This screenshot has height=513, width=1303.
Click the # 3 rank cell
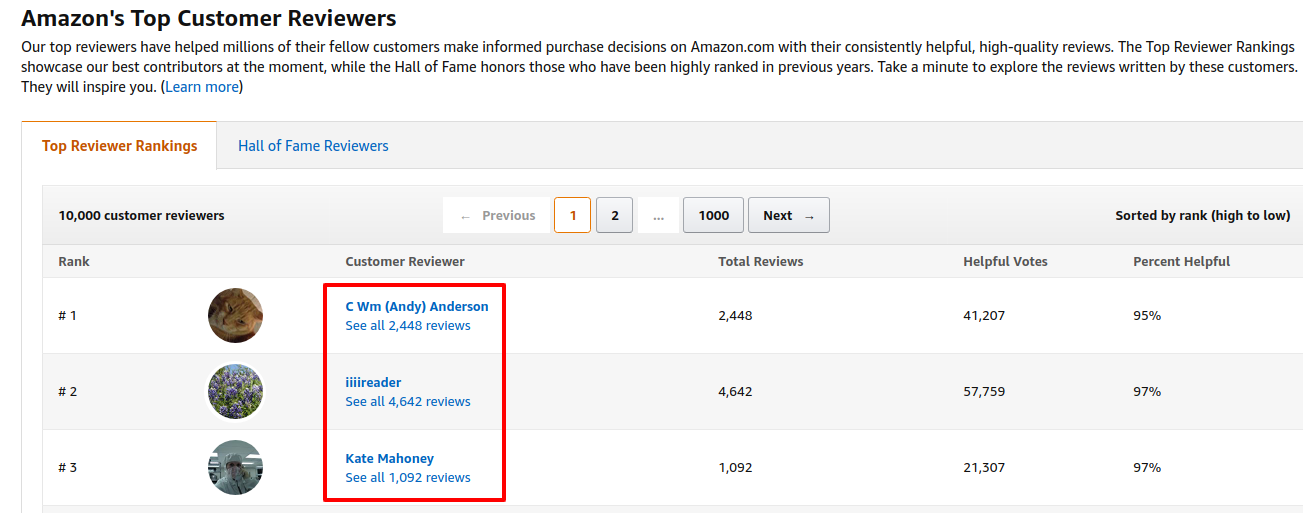68,468
